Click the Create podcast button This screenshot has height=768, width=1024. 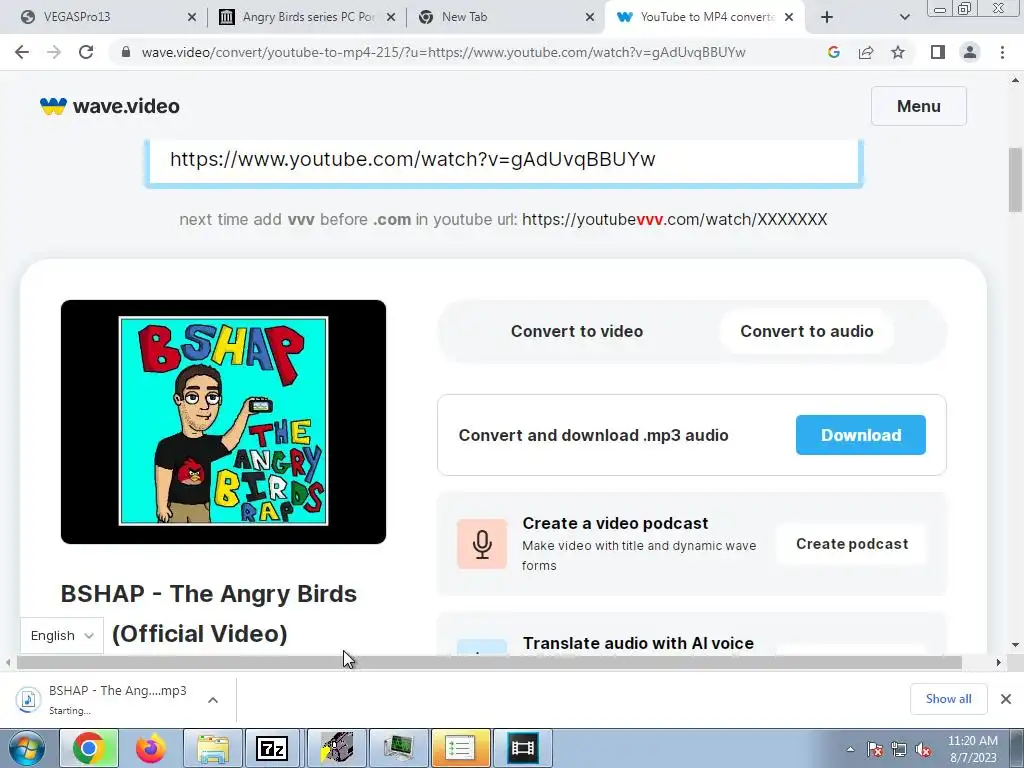[x=852, y=544]
